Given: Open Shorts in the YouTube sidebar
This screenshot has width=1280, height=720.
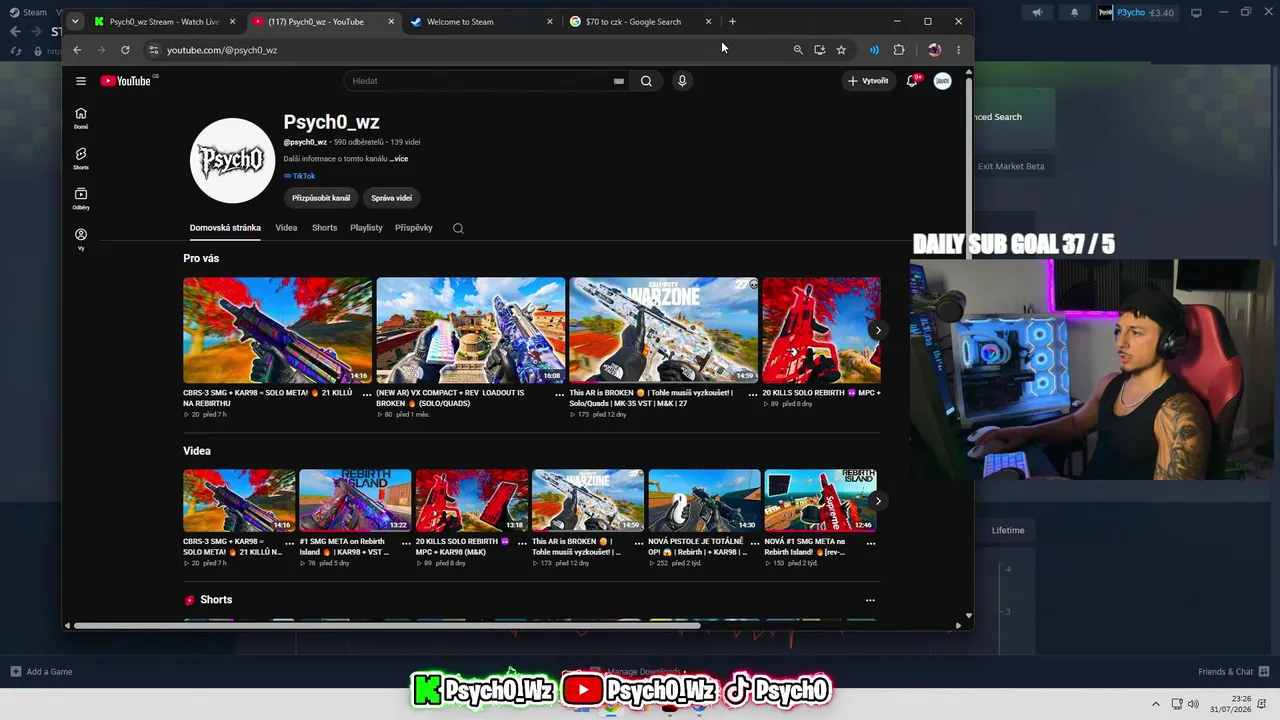Looking at the screenshot, I should [81, 158].
